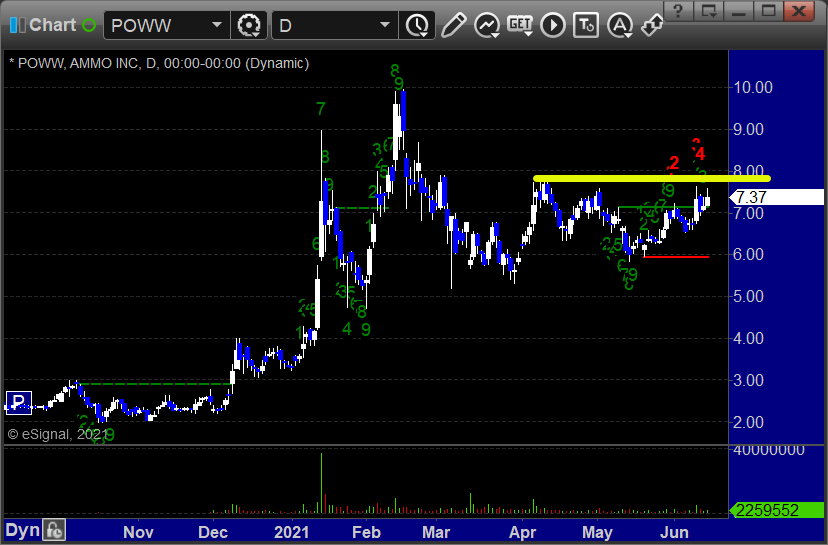This screenshot has width=828, height=545.
Task: Click the Jun date axis label
Action: point(674,532)
